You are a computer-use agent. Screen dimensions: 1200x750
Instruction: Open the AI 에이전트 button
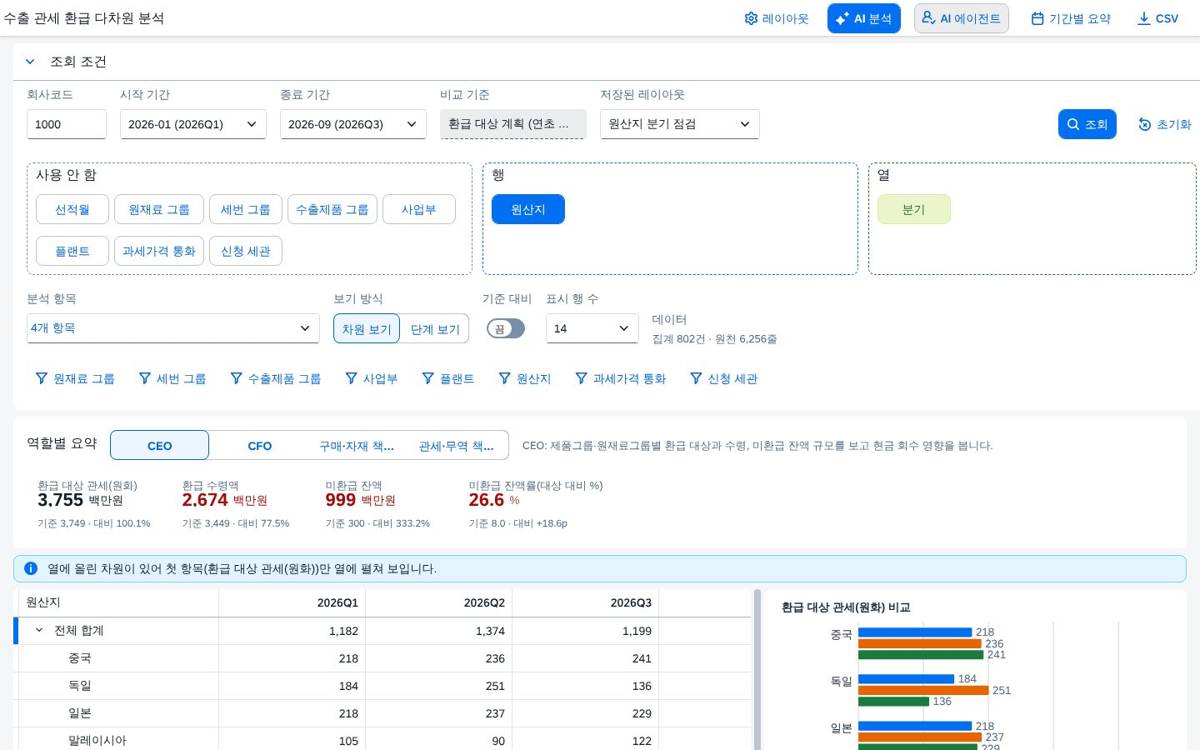coord(961,18)
